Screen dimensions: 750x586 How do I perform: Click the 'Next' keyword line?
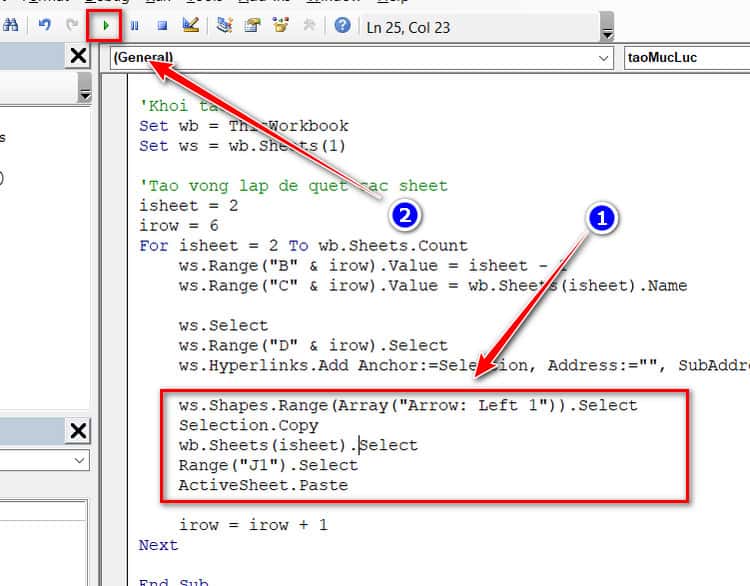(158, 545)
